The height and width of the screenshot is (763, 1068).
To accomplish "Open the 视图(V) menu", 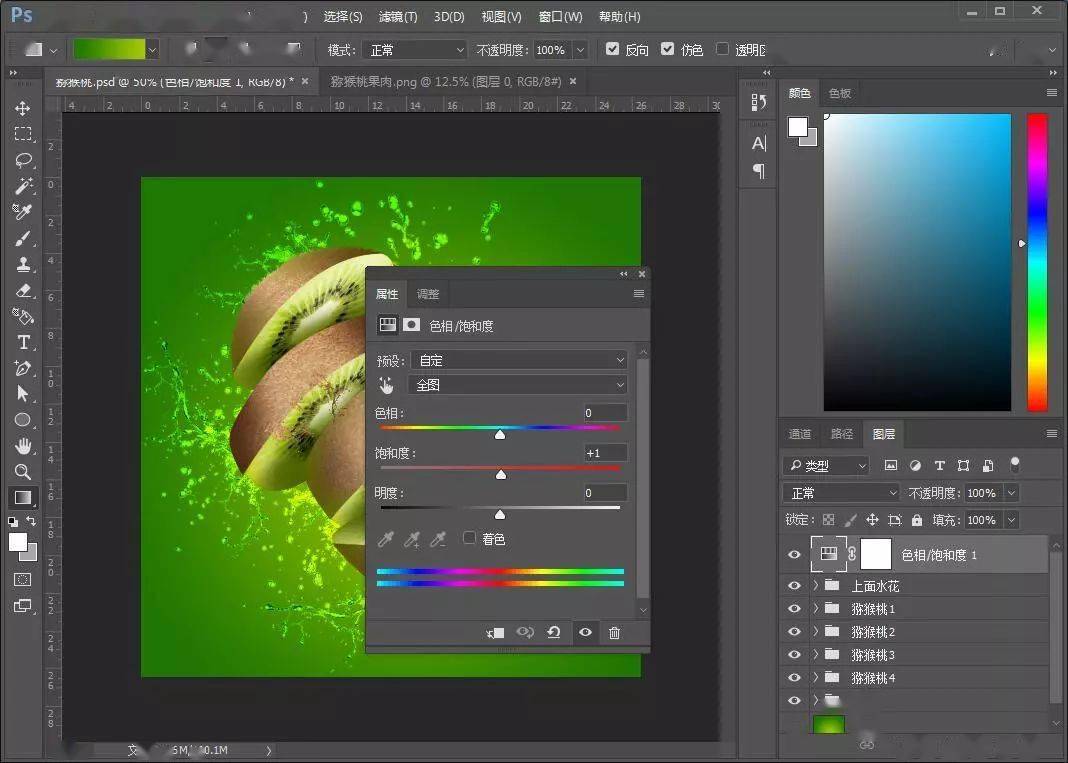I will tap(501, 17).
